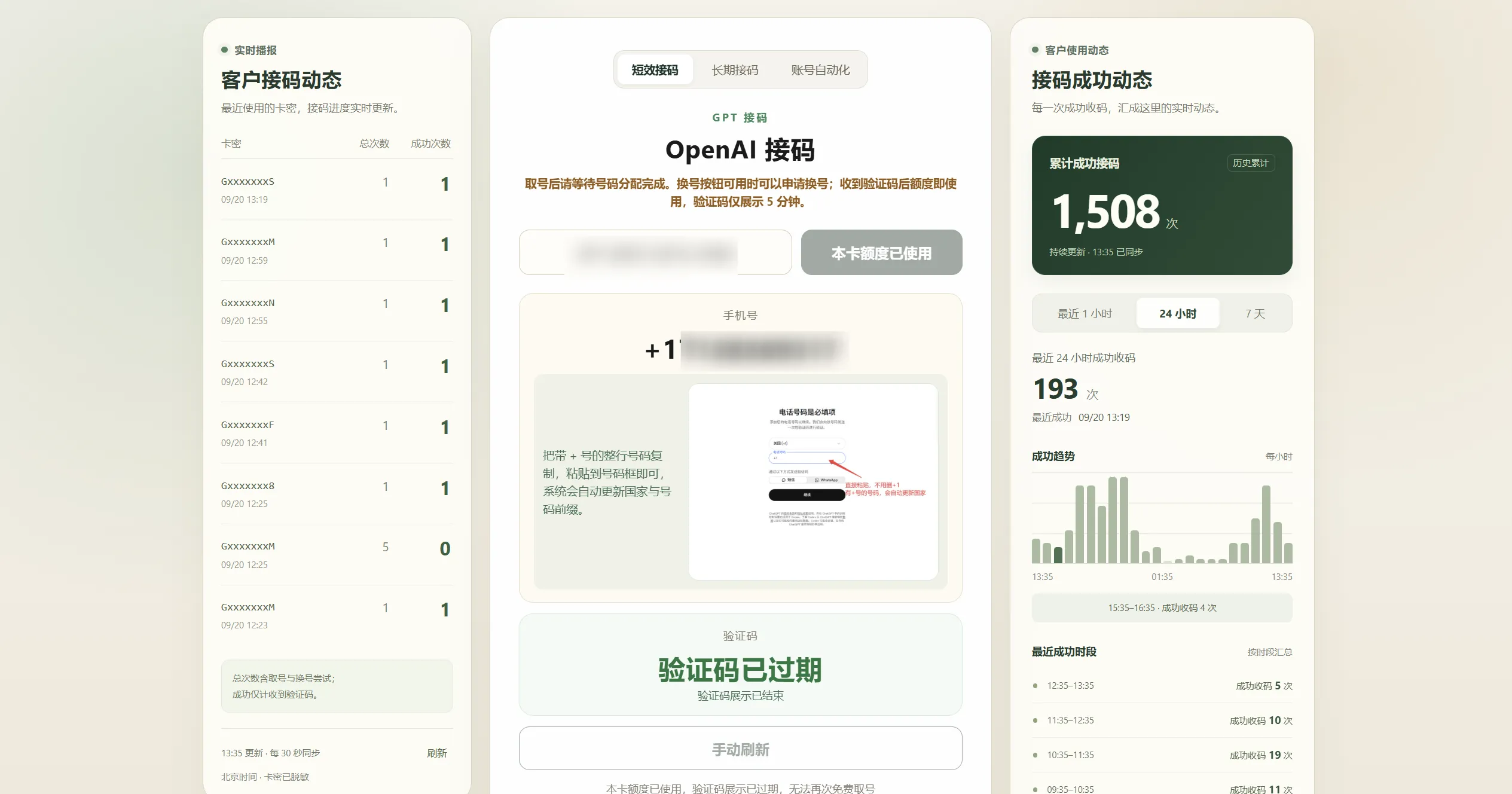The height and width of the screenshot is (794, 1512).
Task: Click the 成功次数 column header
Action: 430,143
